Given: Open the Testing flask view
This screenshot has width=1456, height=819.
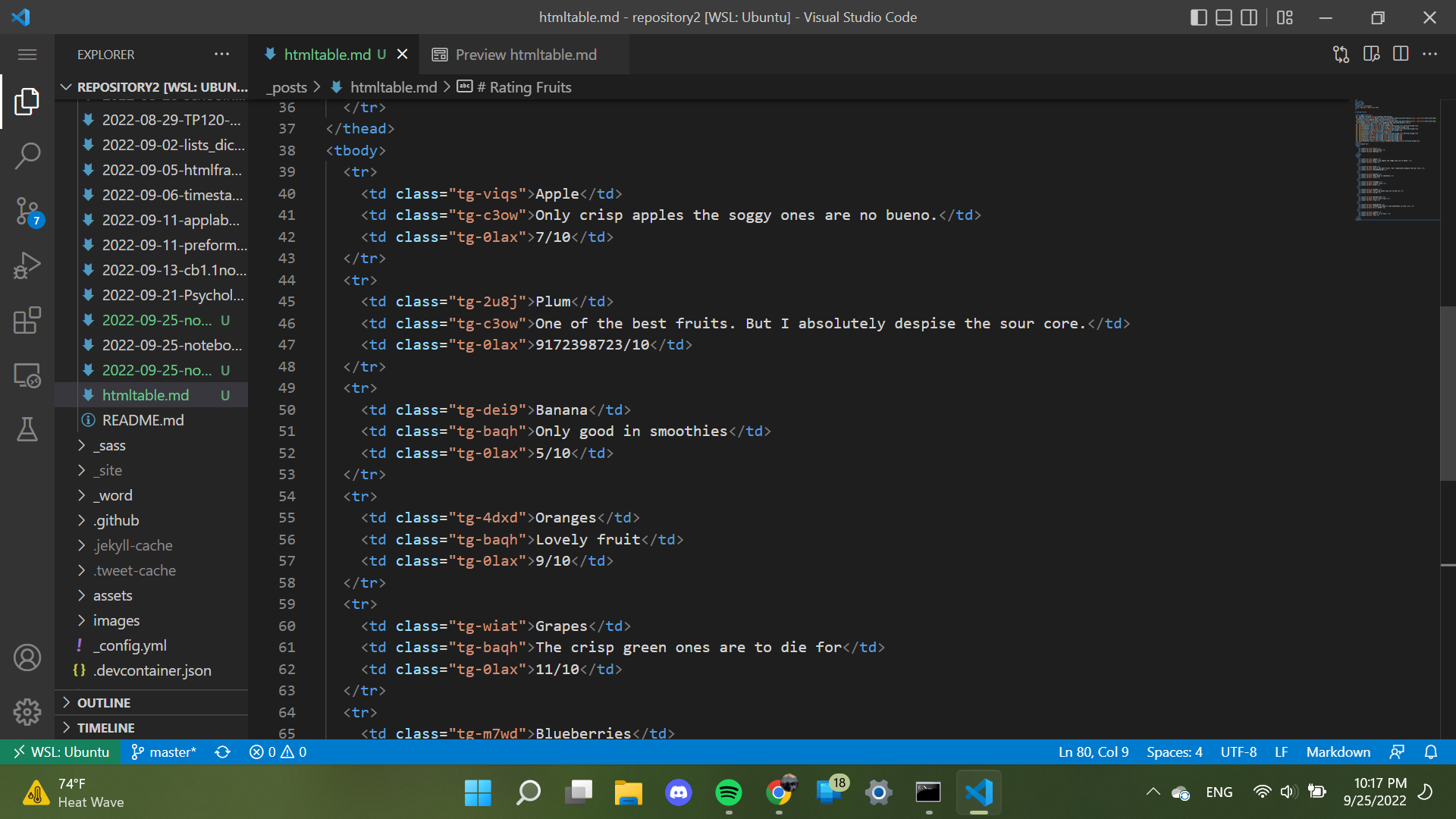Looking at the screenshot, I should click(x=27, y=430).
